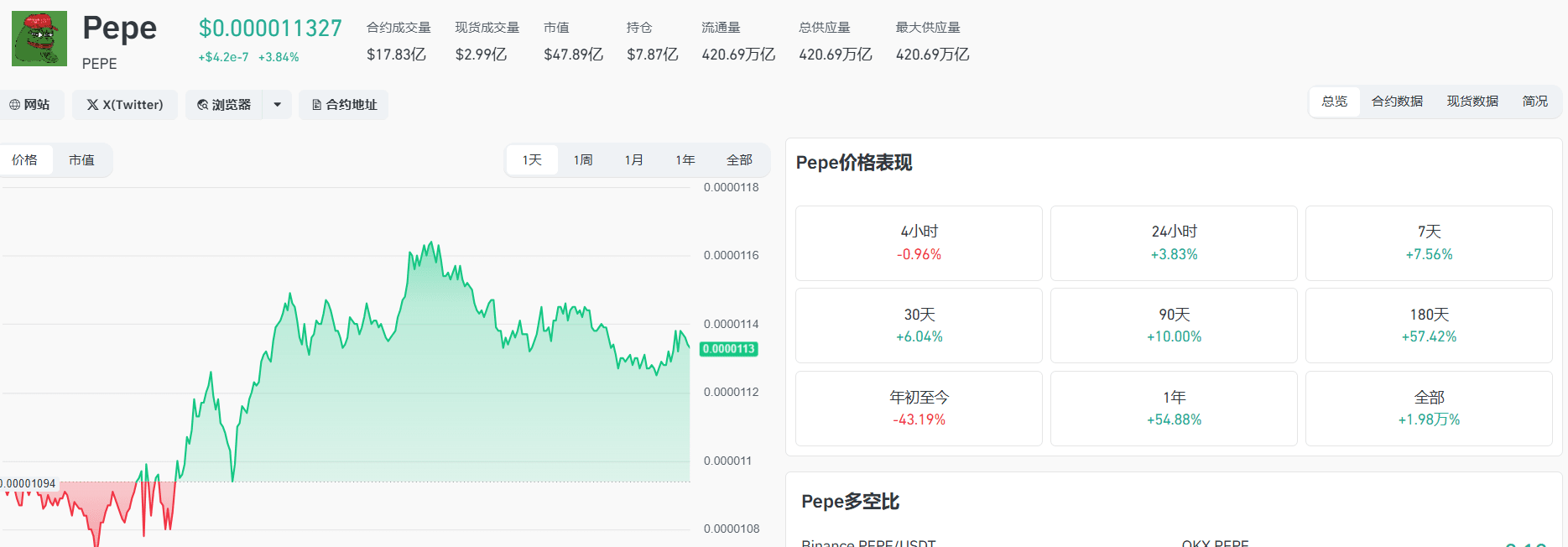The width and height of the screenshot is (1568, 547).
Task: Click the globe icon beside 网站
Action: tap(14, 105)
